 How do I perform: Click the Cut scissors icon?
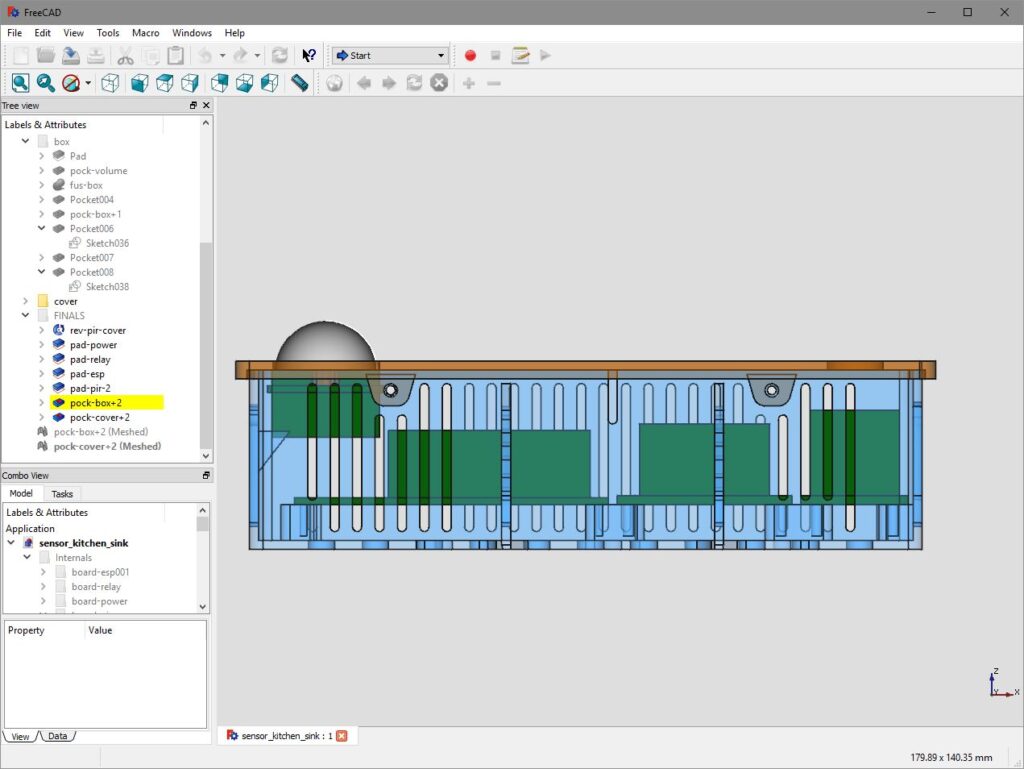pyautogui.click(x=125, y=56)
